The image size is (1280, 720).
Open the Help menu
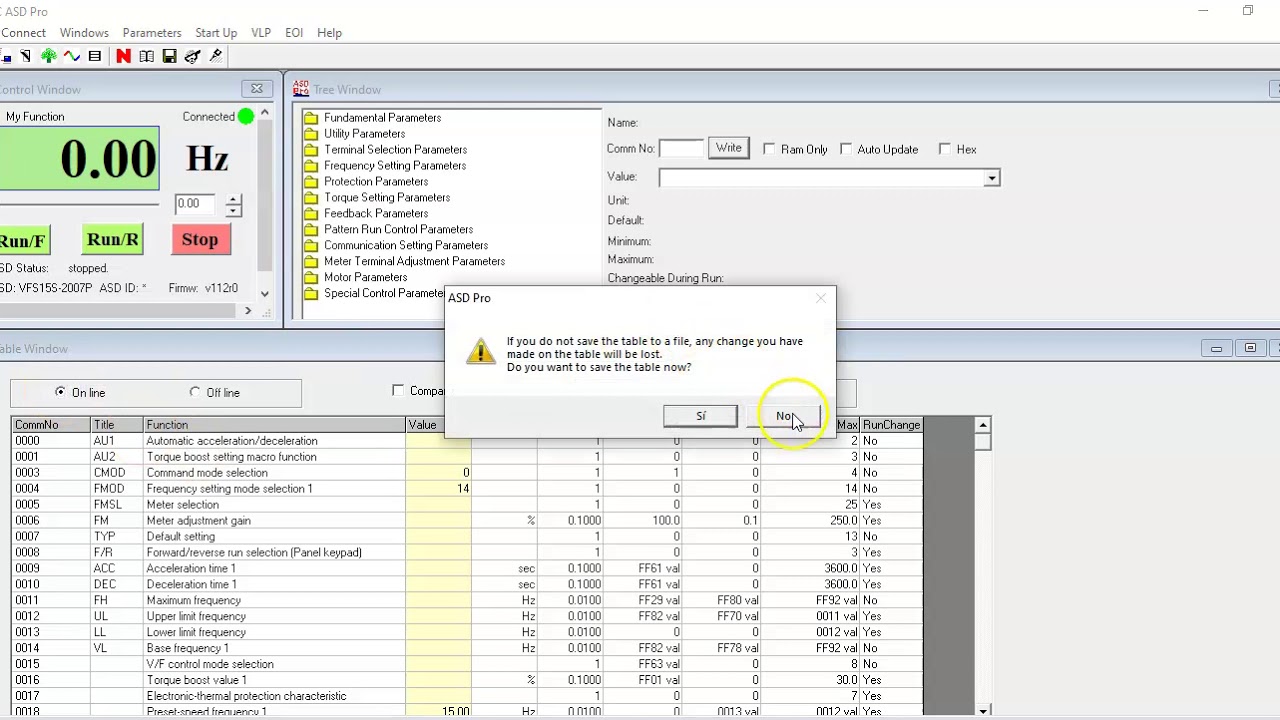(329, 33)
